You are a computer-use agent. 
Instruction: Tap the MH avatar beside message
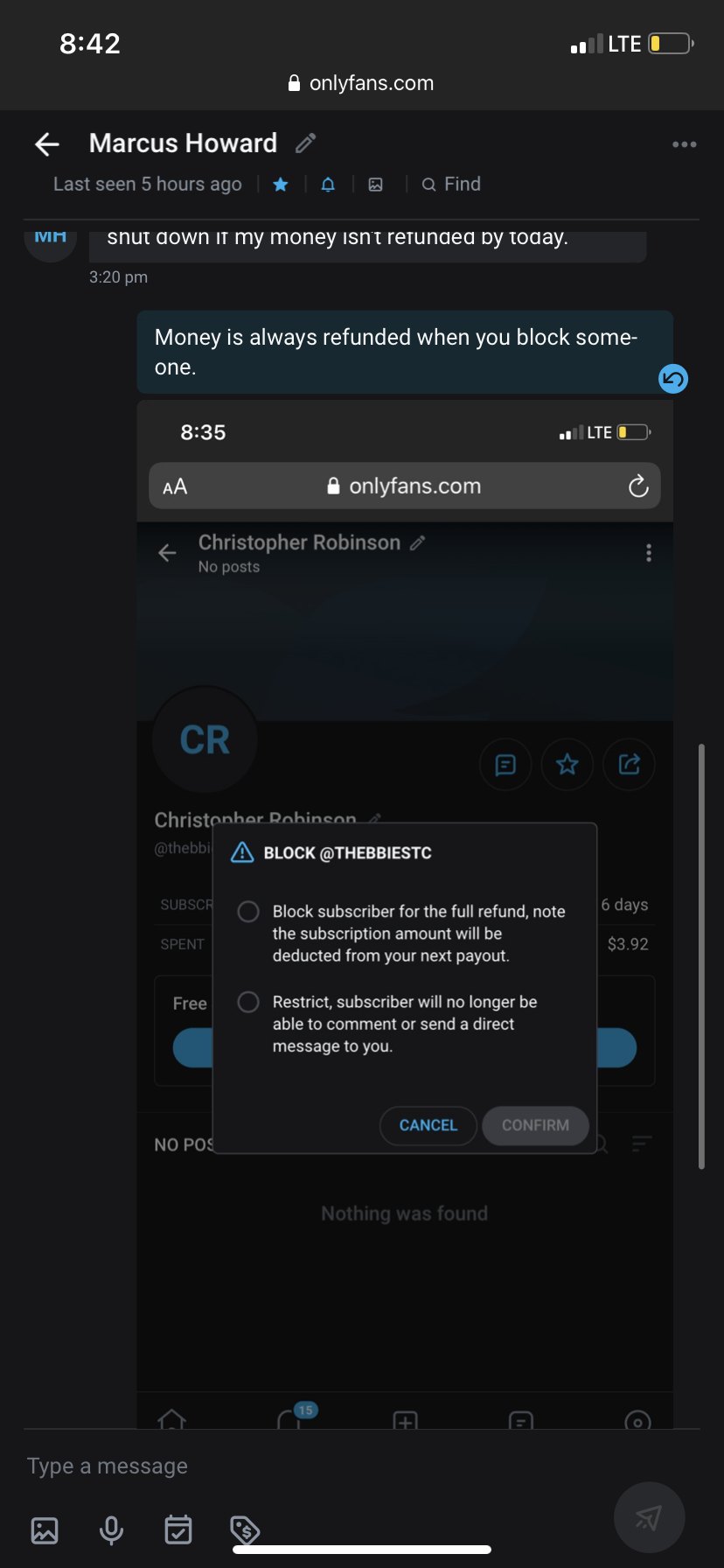click(51, 238)
